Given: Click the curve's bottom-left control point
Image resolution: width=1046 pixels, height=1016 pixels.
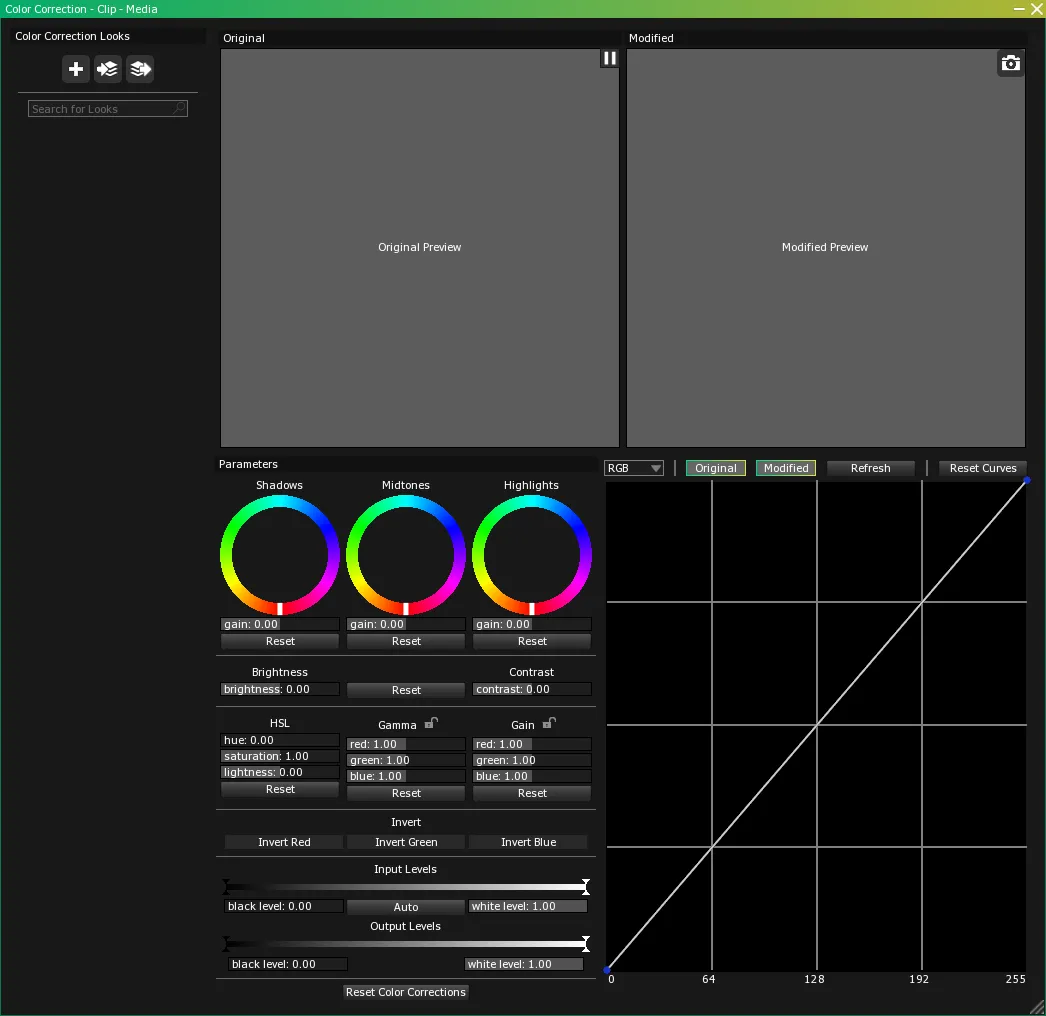Looking at the screenshot, I should tap(607, 970).
